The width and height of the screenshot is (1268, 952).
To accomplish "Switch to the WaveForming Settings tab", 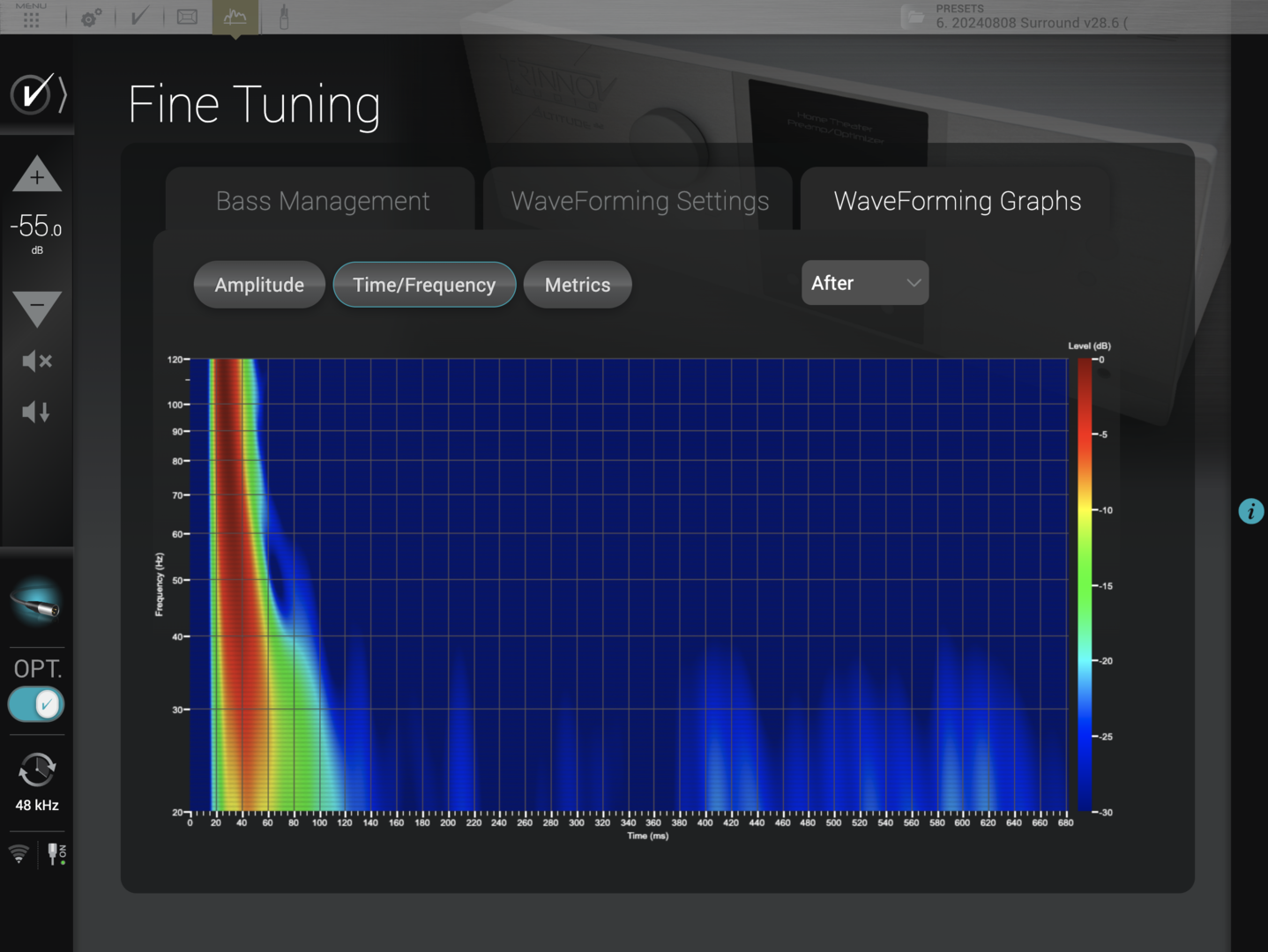I will pos(639,201).
